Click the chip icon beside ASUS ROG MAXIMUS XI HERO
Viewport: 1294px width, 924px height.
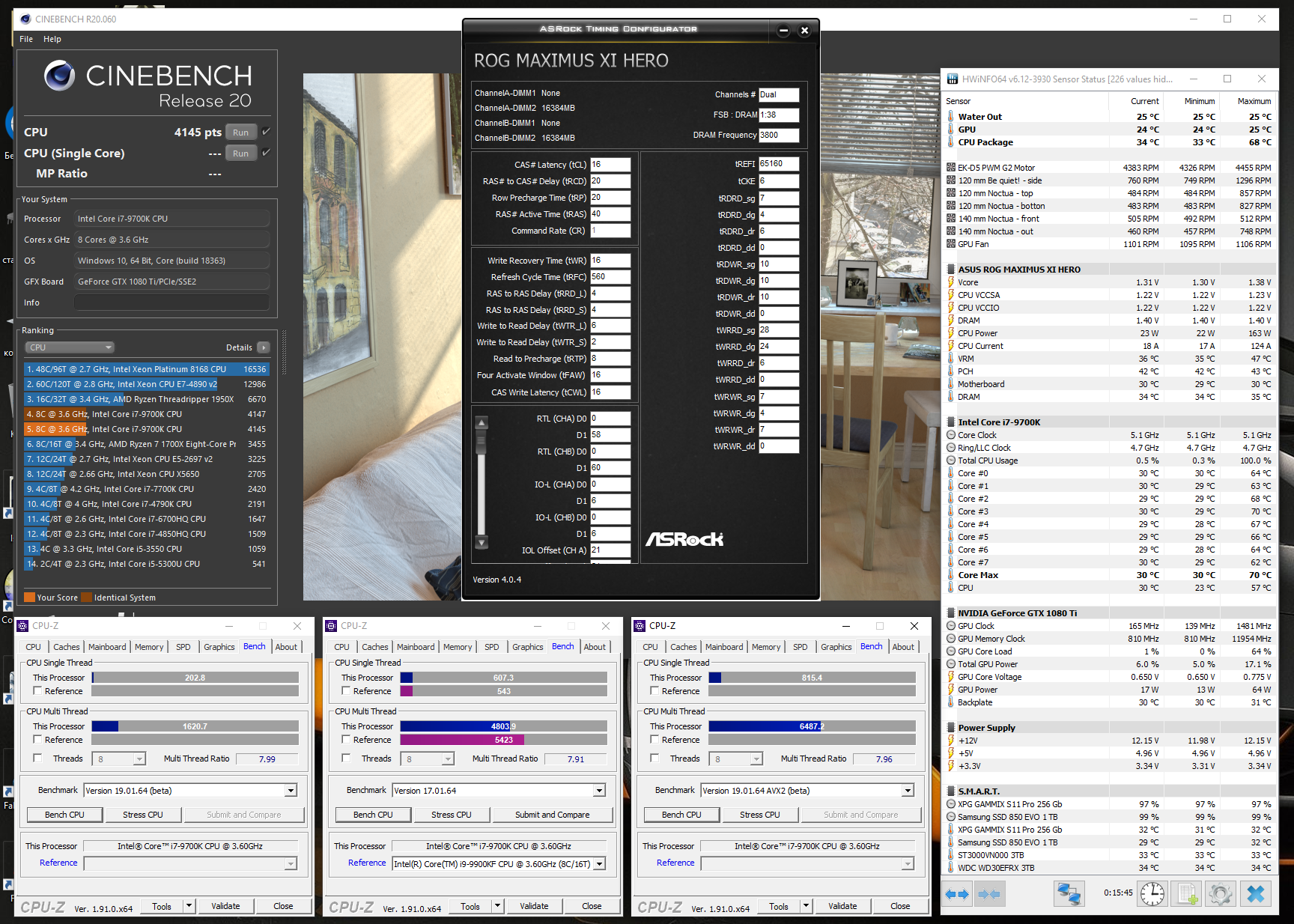click(951, 270)
